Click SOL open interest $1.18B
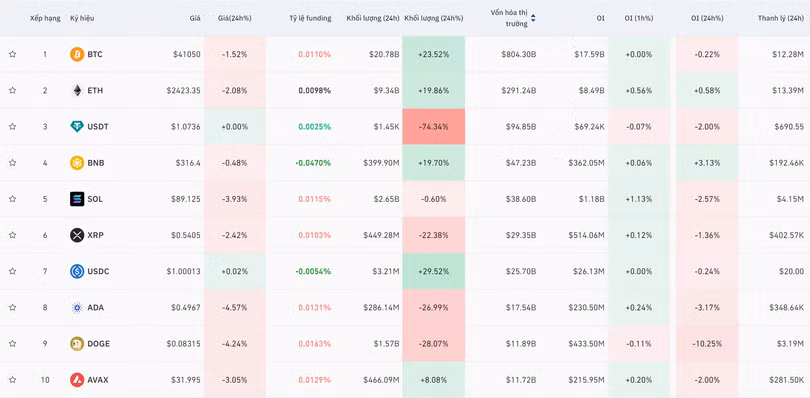 [591, 199]
